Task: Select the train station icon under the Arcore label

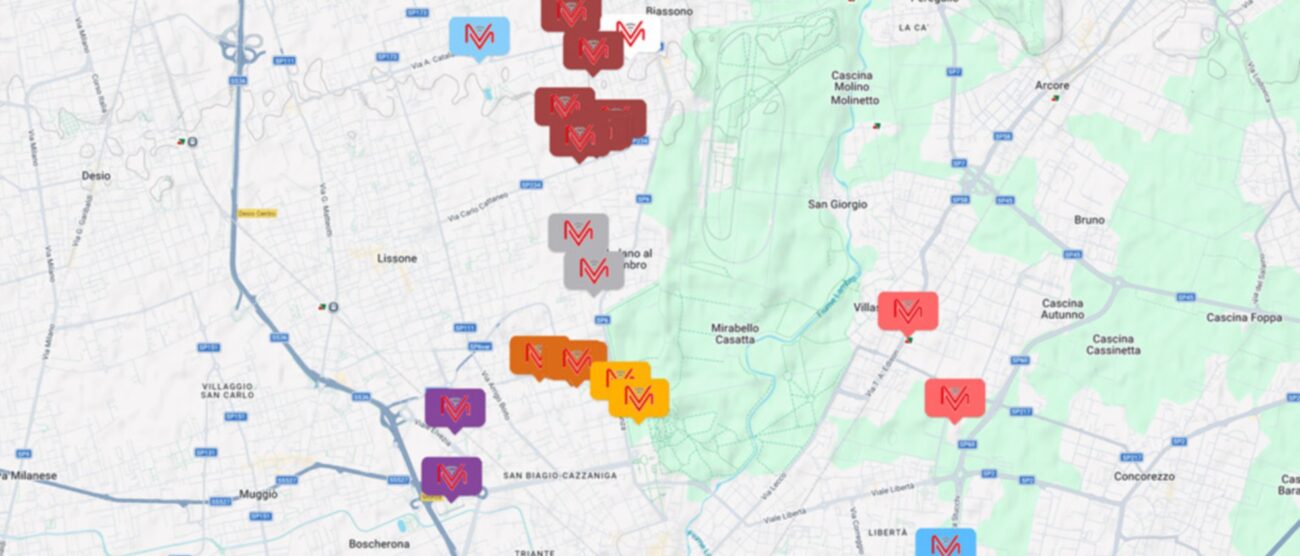Action: tap(1053, 98)
